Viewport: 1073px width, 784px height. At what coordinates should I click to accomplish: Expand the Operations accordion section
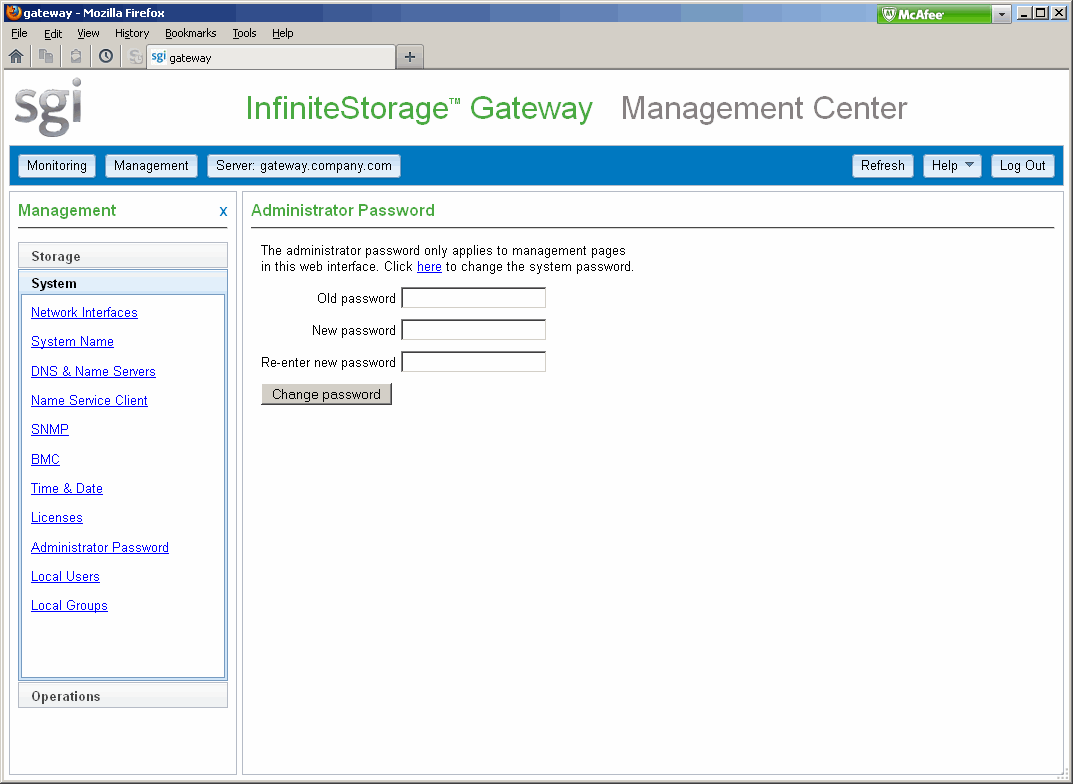(x=123, y=695)
